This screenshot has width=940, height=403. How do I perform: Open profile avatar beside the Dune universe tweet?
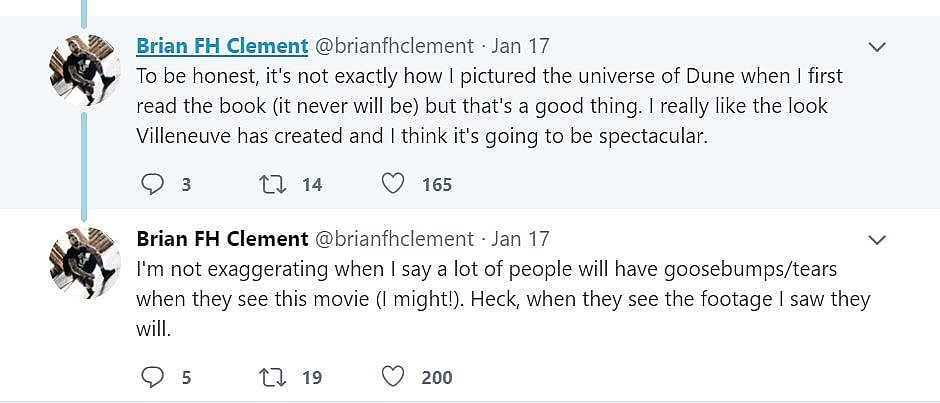point(85,69)
